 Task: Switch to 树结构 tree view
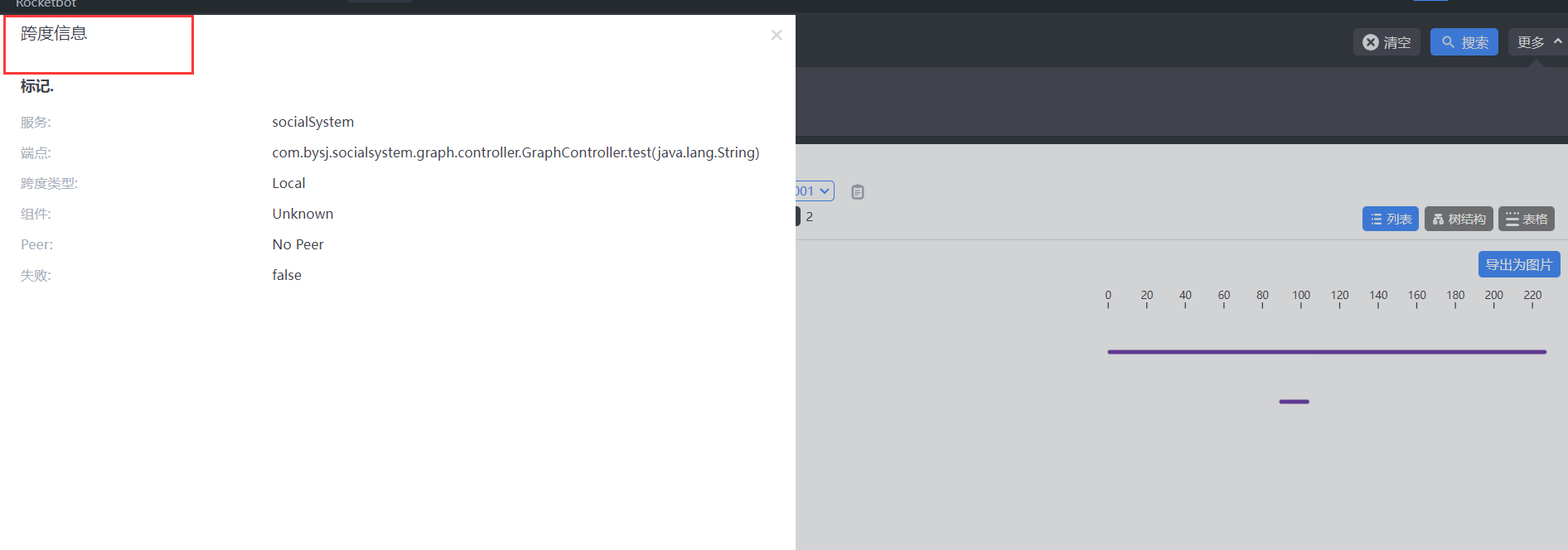click(x=1459, y=219)
